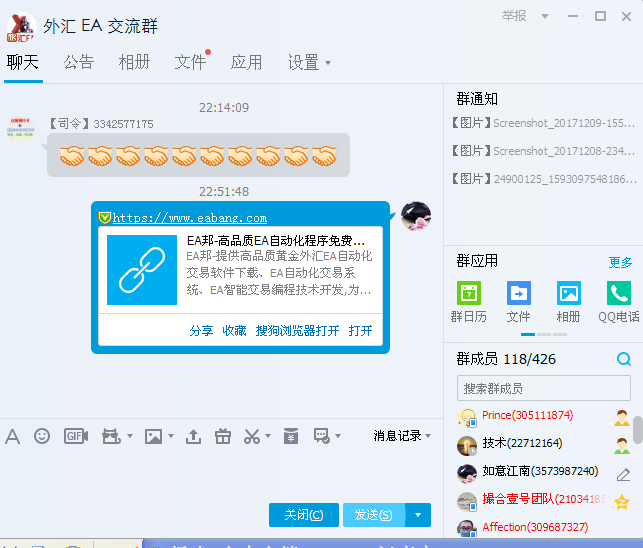Click the red packet wallet icon

(x=291, y=436)
